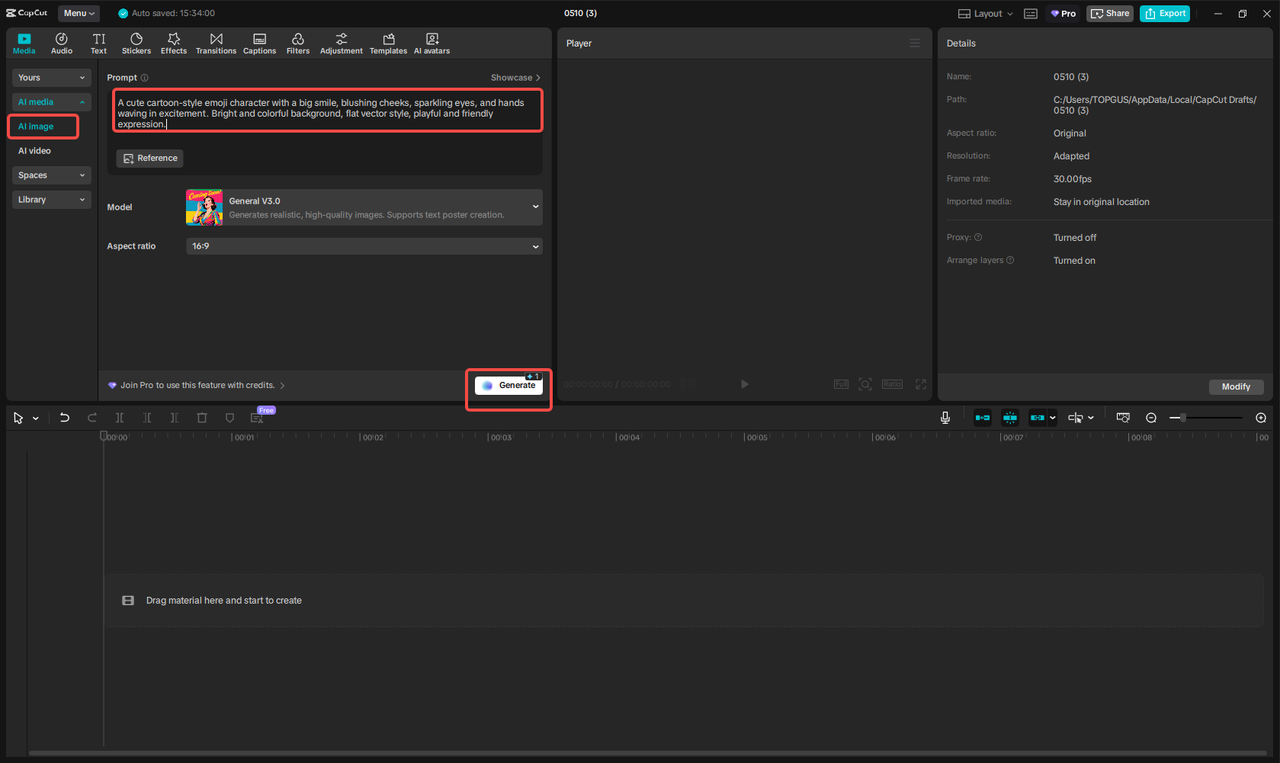Open the Effects tab
The image size is (1280, 763).
tap(174, 43)
